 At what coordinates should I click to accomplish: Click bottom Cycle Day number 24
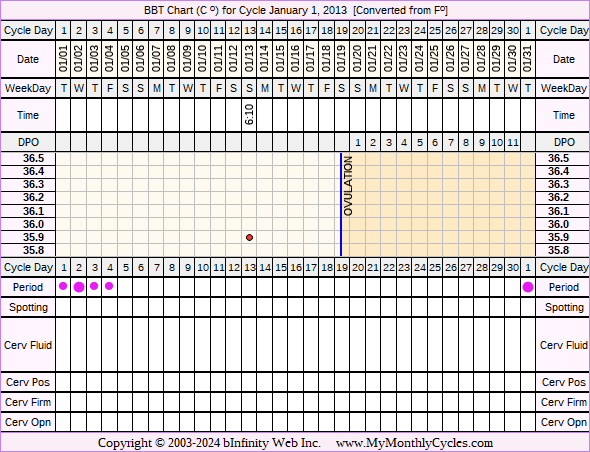[420, 268]
